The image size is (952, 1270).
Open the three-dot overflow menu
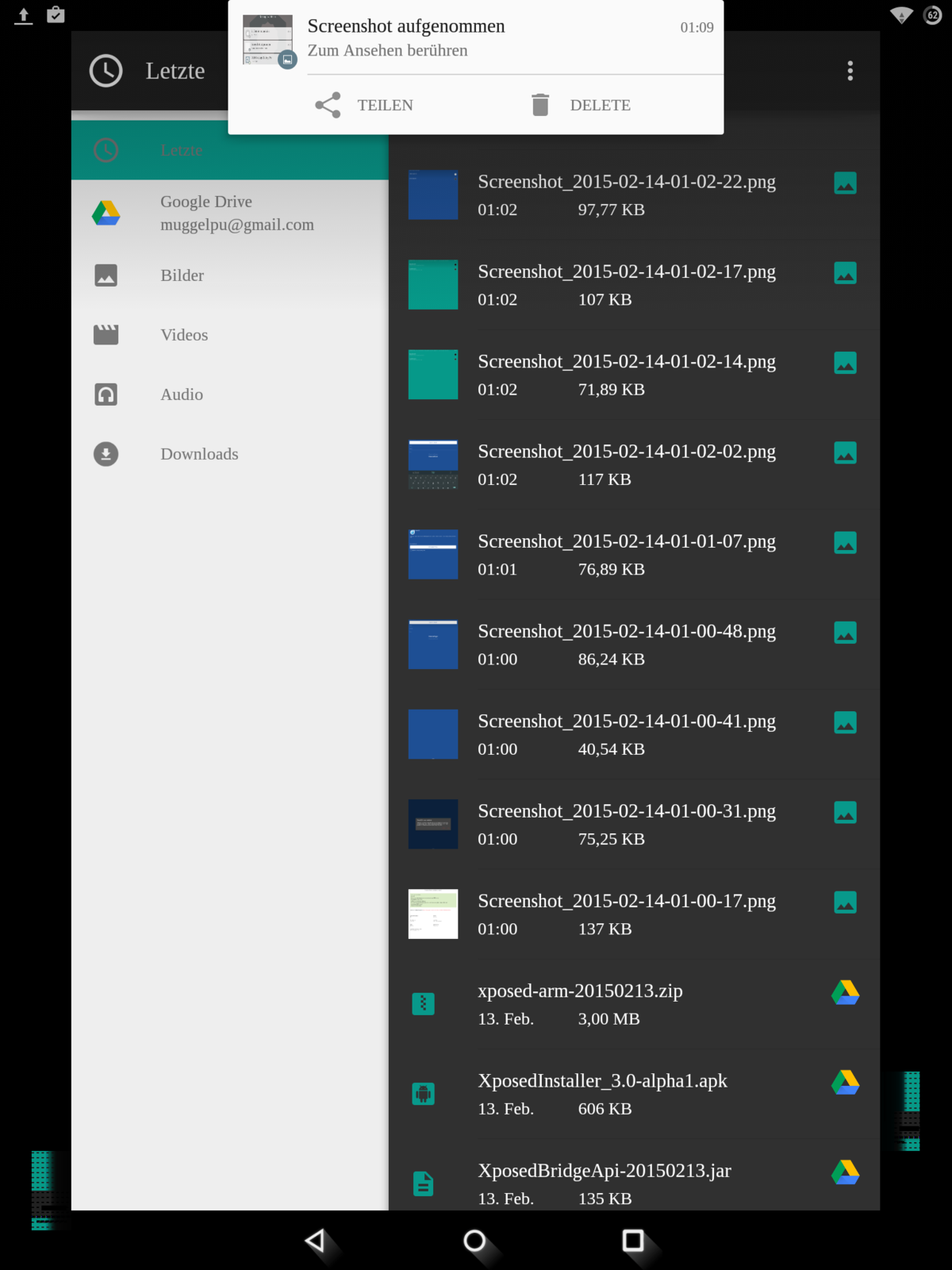[x=850, y=71]
